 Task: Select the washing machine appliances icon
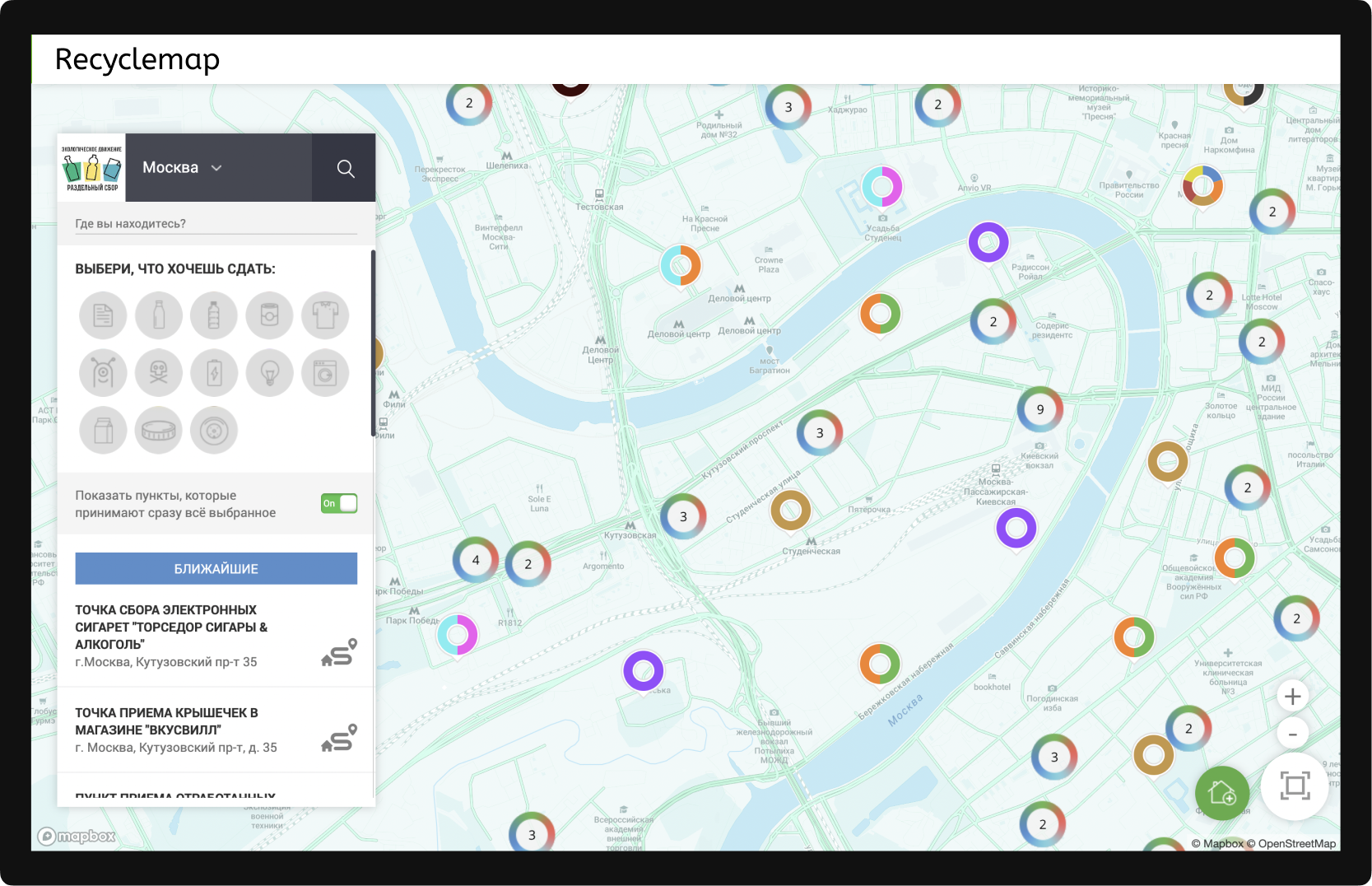click(x=325, y=373)
